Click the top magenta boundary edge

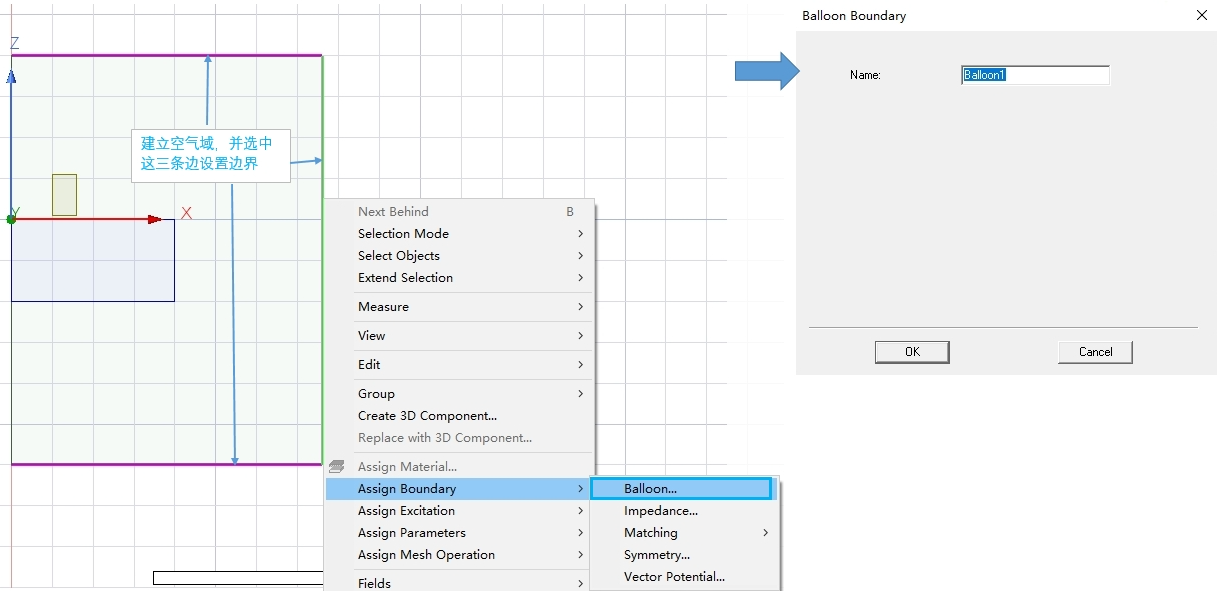coord(166,56)
